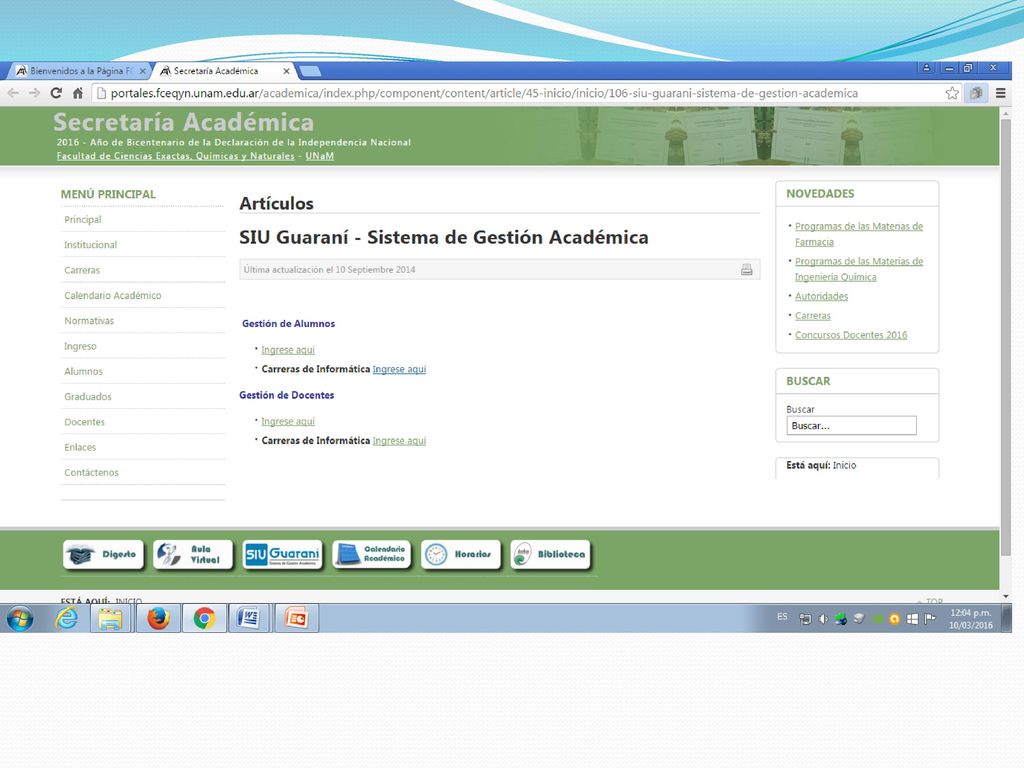
Task: Open the Carreras link in Novedades
Action: 812,316
